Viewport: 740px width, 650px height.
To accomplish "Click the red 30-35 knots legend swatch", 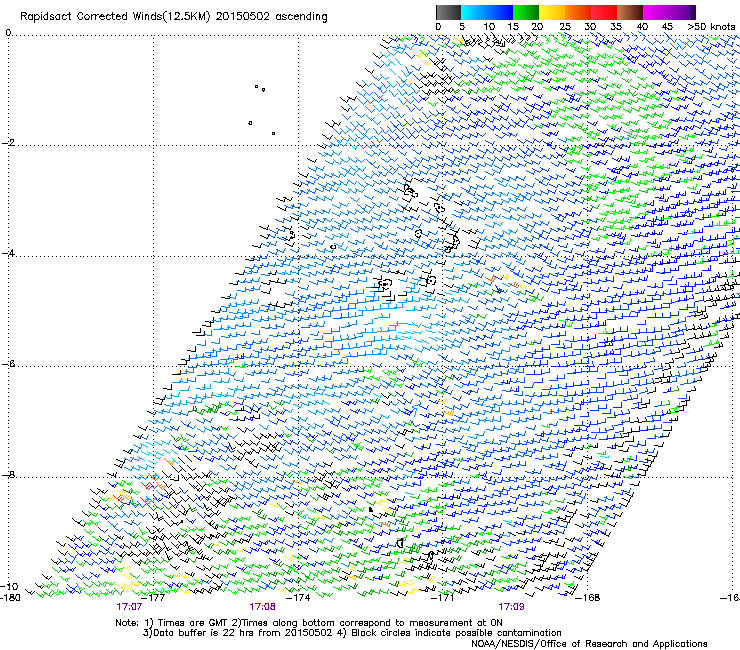I will point(604,12).
